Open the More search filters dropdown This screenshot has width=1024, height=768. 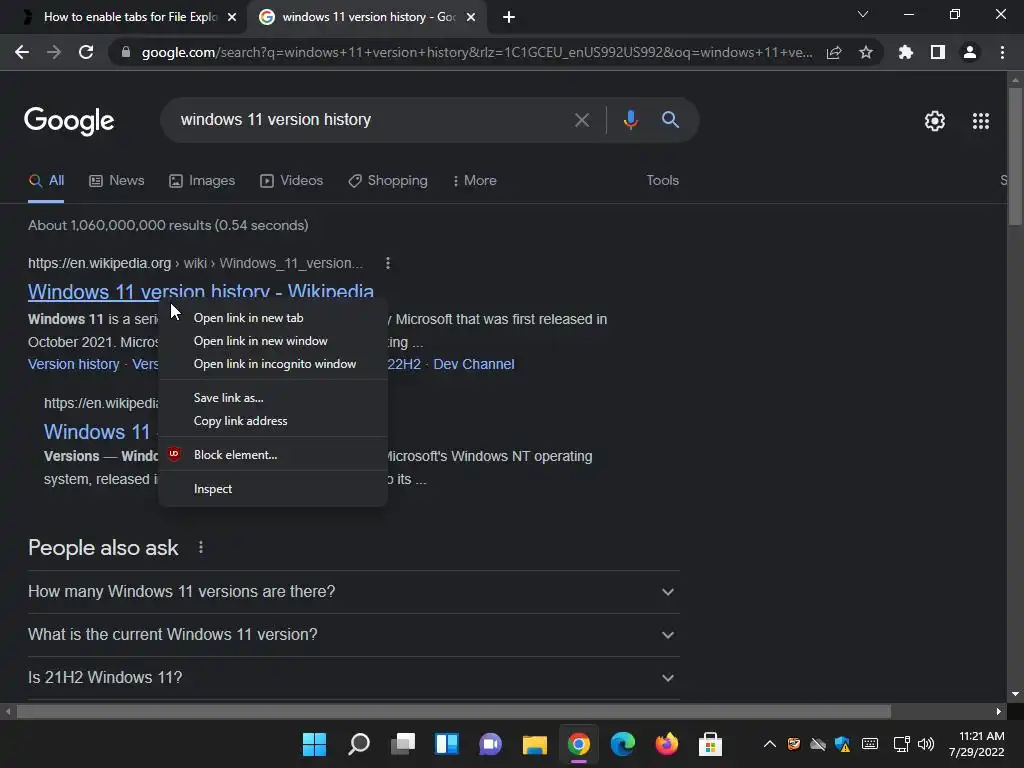tap(475, 181)
